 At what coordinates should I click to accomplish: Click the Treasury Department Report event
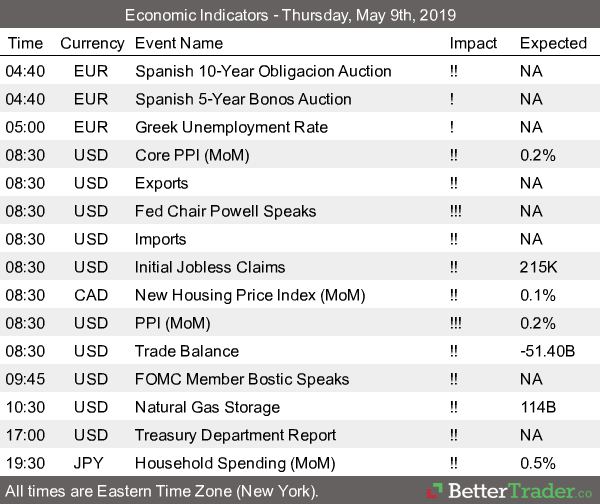click(x=234, y=435)
